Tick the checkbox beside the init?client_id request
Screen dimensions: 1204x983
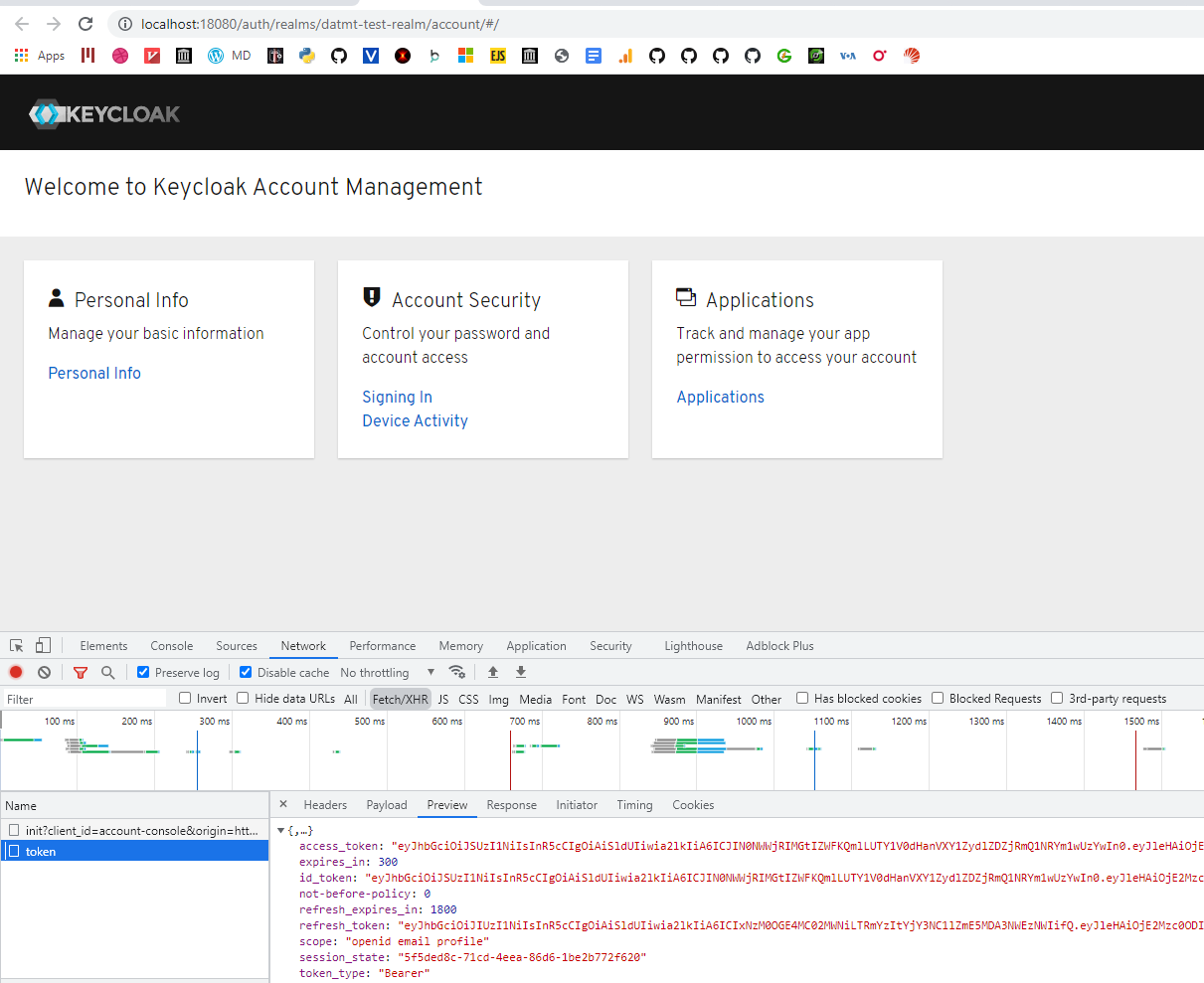(14, 830)
